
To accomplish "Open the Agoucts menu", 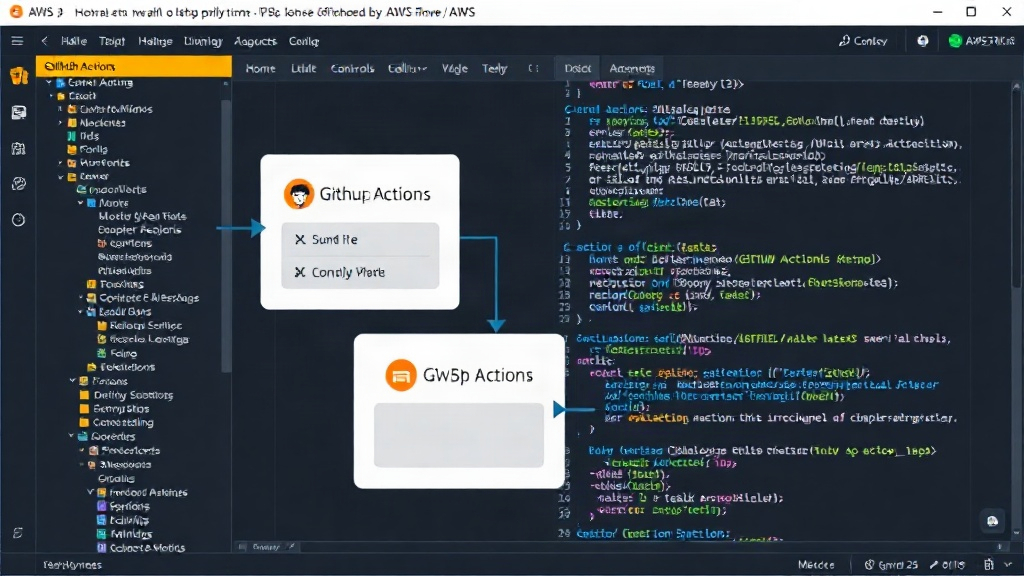I will 255,41.
